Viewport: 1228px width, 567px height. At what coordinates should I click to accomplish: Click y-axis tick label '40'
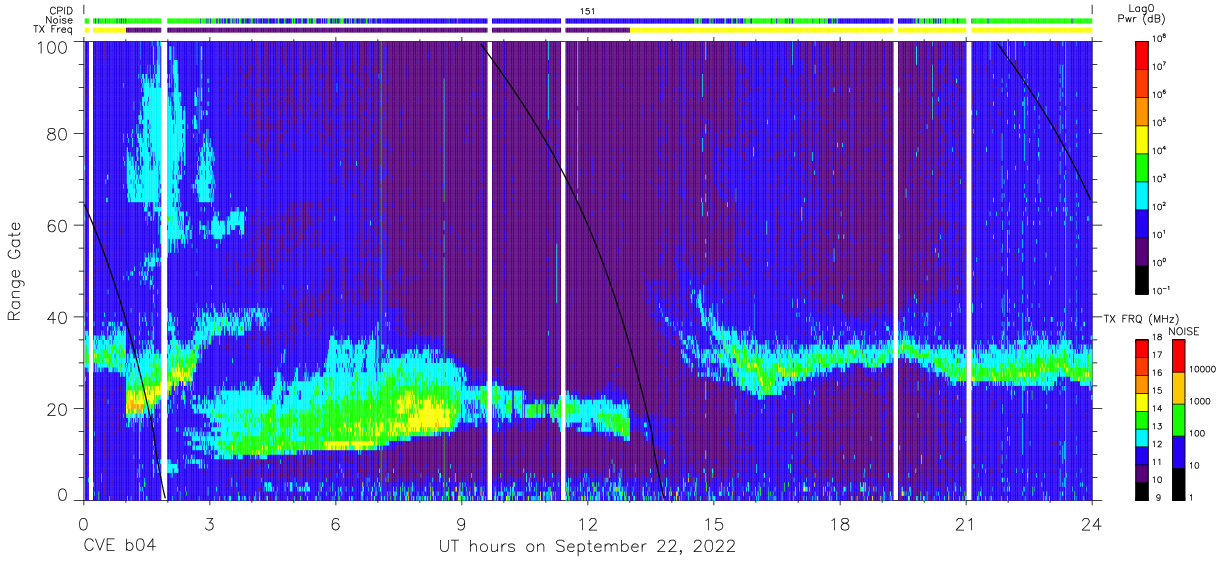click(58, 317)
